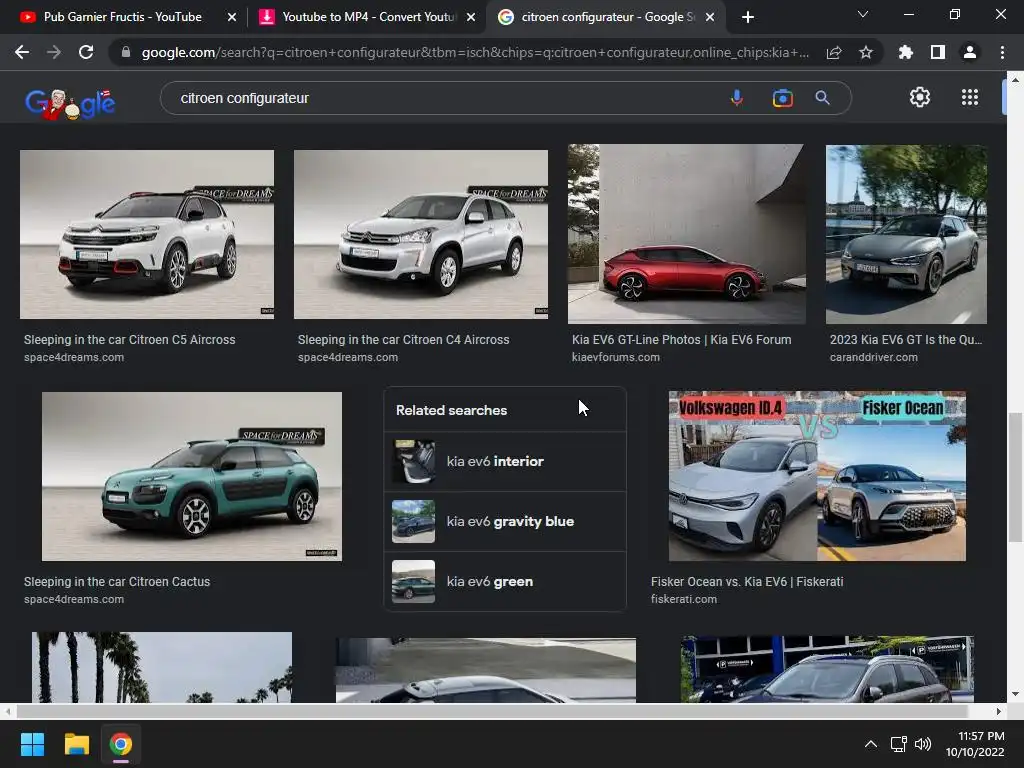The height and width of the screenshot is (768, 1024).
Task: Select related search kia ev6 interior
Action: click(x=505, y=461)
